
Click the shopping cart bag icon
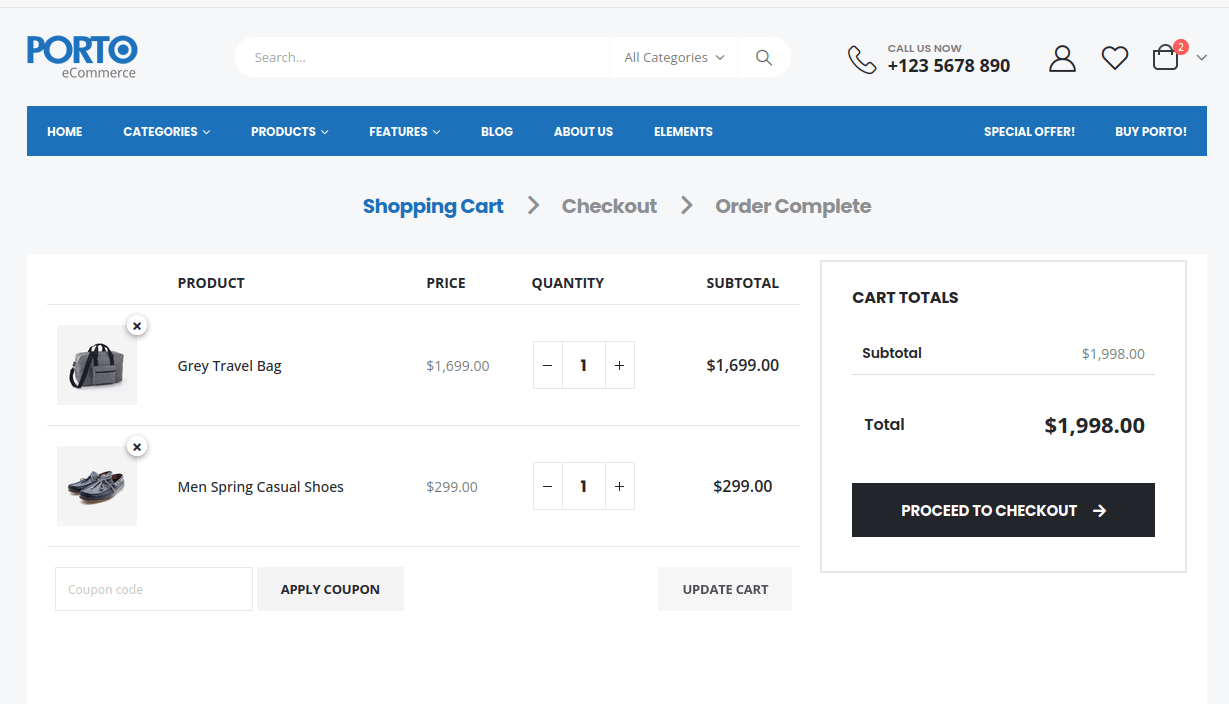tap(1165, 58)
